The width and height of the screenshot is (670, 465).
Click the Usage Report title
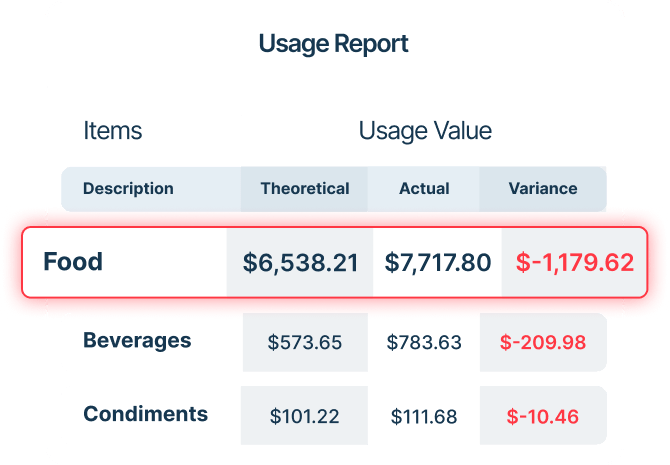tap(333, 44)
